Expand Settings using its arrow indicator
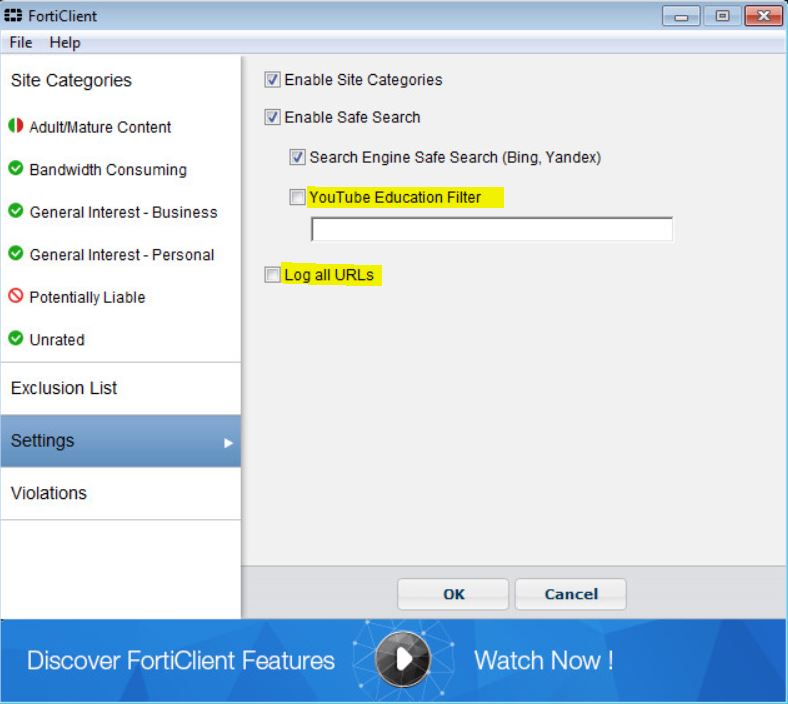This screenshot has height=704, width=788. coord(228,442)
